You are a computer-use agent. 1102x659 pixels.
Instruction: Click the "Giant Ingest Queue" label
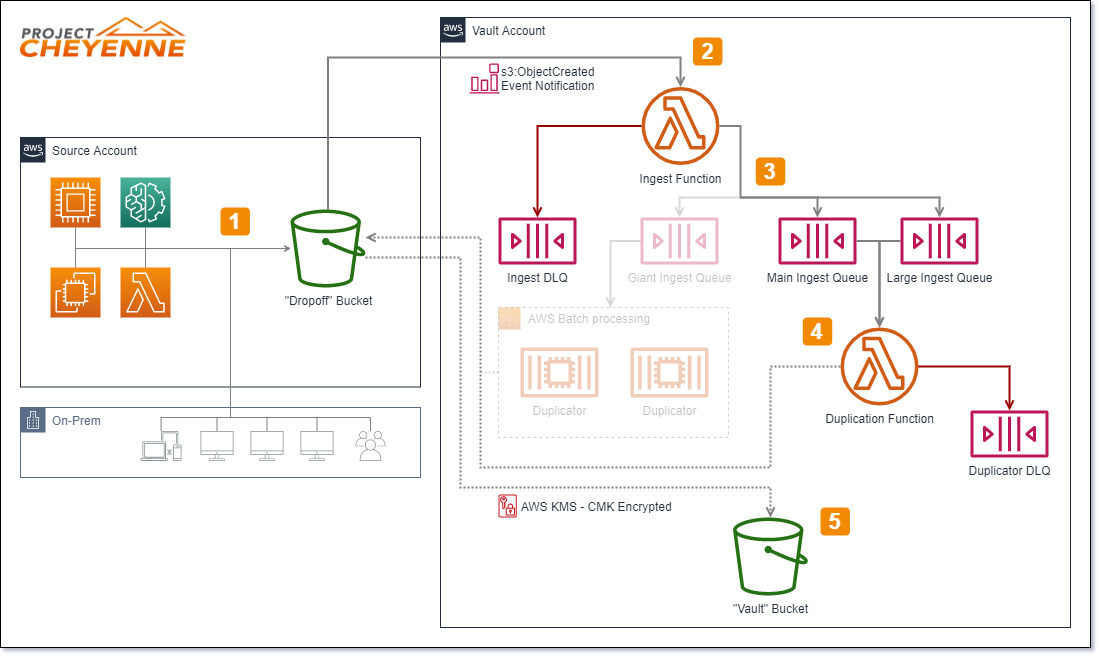click(x=680, y=278)
